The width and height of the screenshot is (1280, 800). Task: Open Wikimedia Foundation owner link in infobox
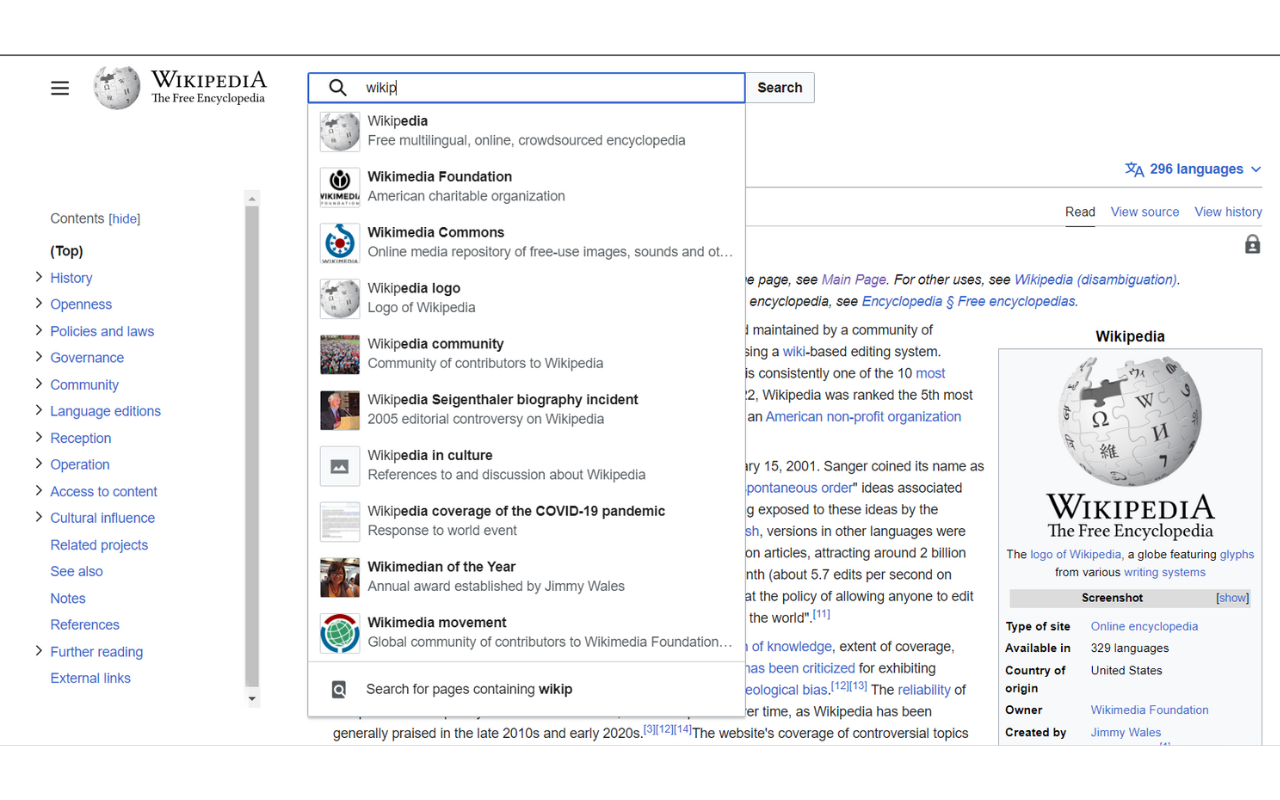tap(1149, 710)
